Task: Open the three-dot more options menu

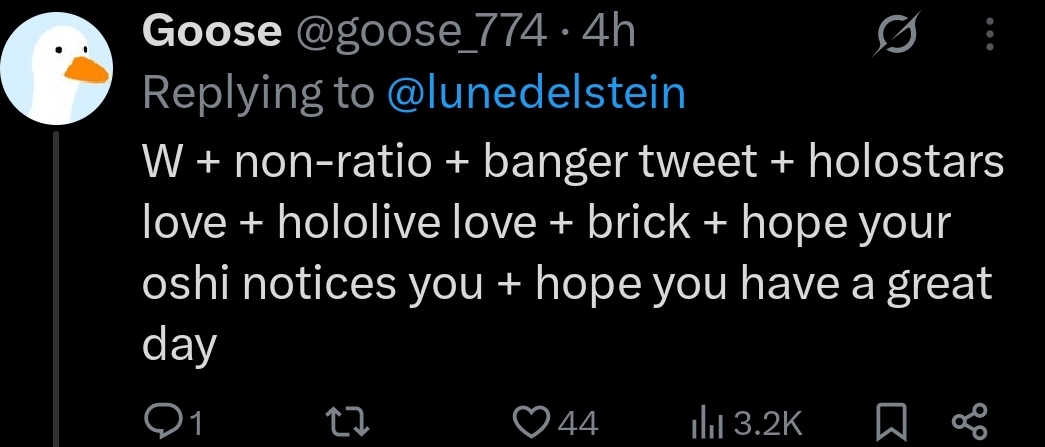Action: tap(991, 36)
